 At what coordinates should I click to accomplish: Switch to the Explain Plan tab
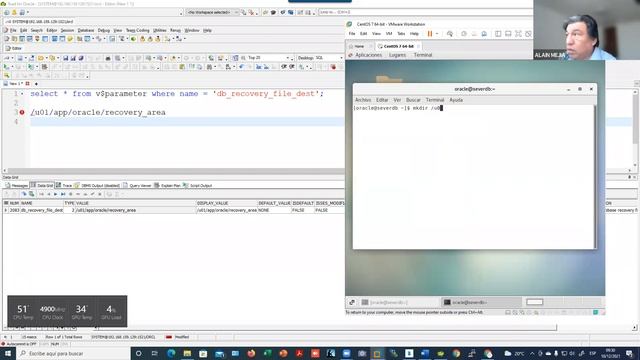point(167,186)
